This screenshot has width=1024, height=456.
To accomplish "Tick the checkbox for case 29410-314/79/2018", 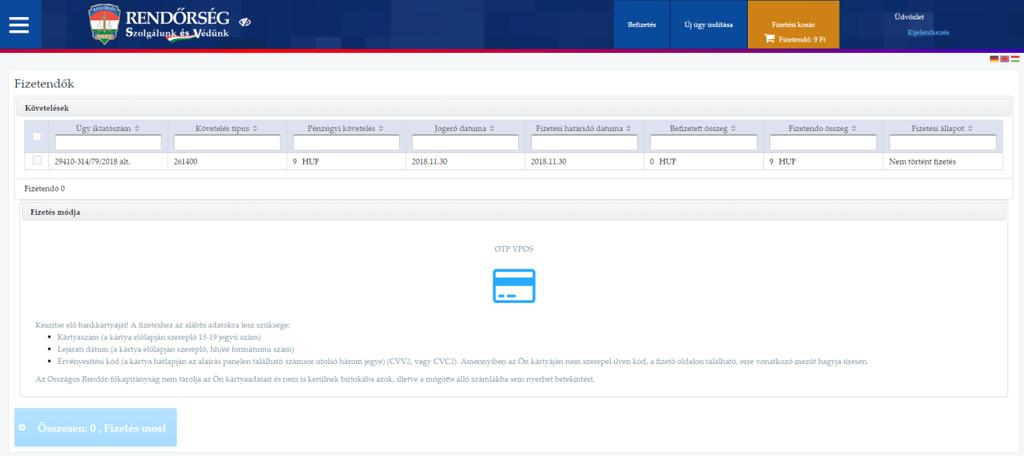I will (37, 160).
